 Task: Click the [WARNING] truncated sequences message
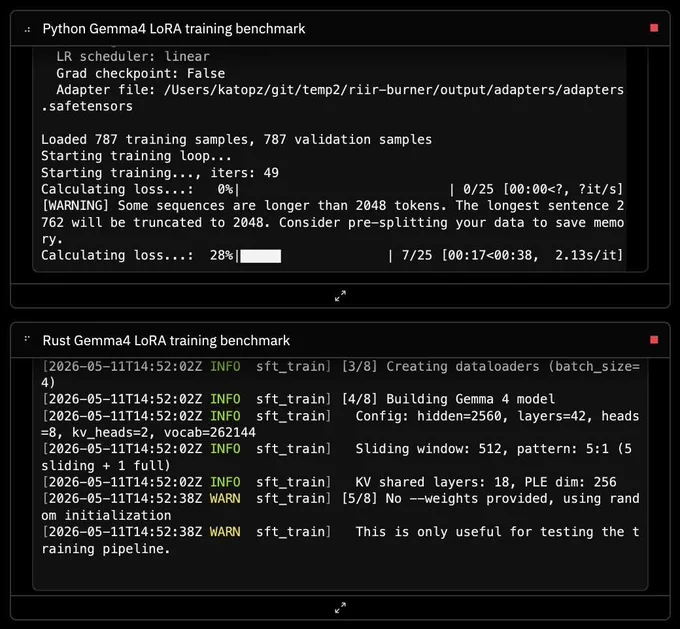click(x=333, y=222)
